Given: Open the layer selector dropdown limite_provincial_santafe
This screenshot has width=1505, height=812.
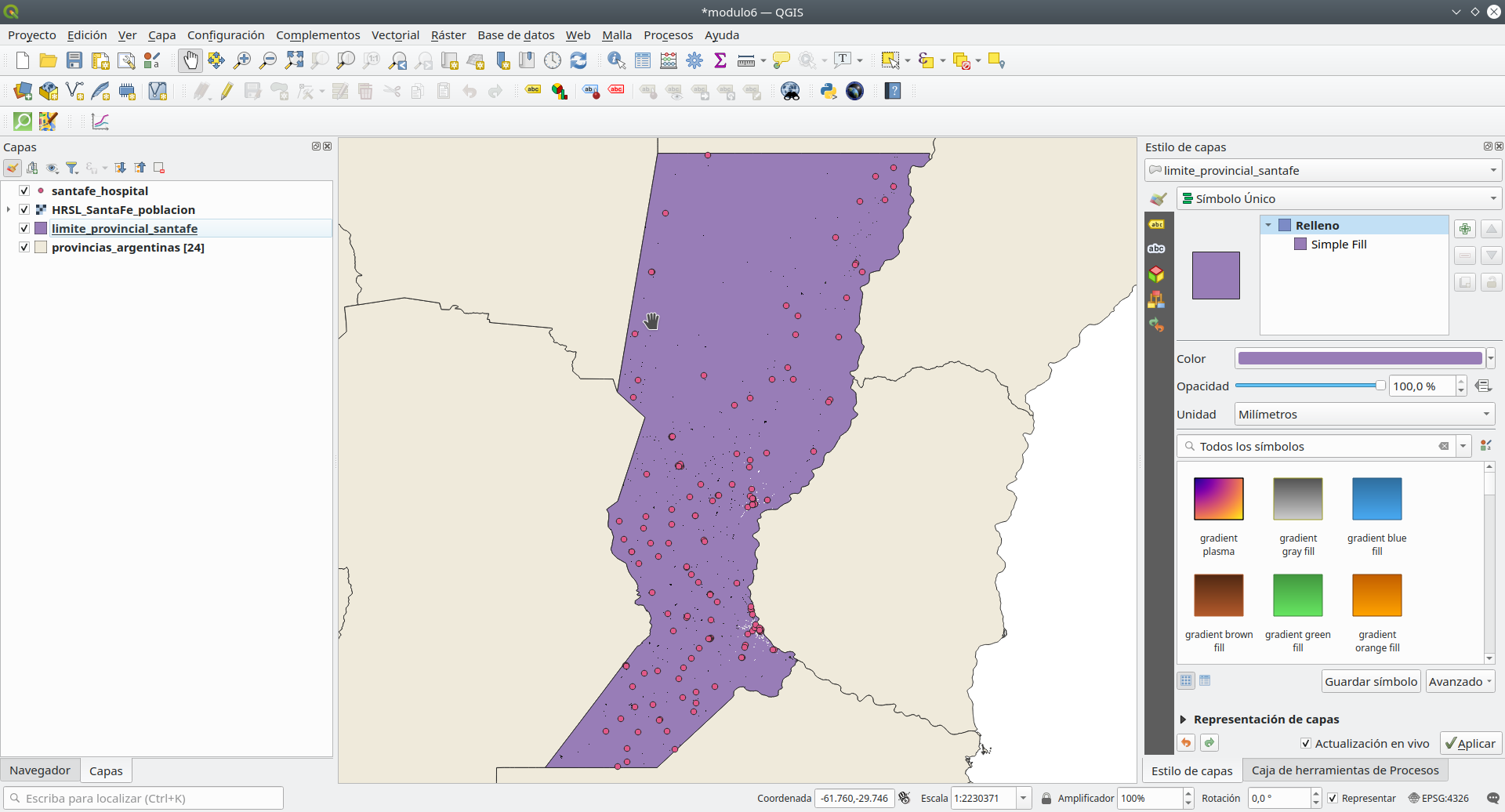Looking at the screenshot, I should click(x=1323, y=170).
